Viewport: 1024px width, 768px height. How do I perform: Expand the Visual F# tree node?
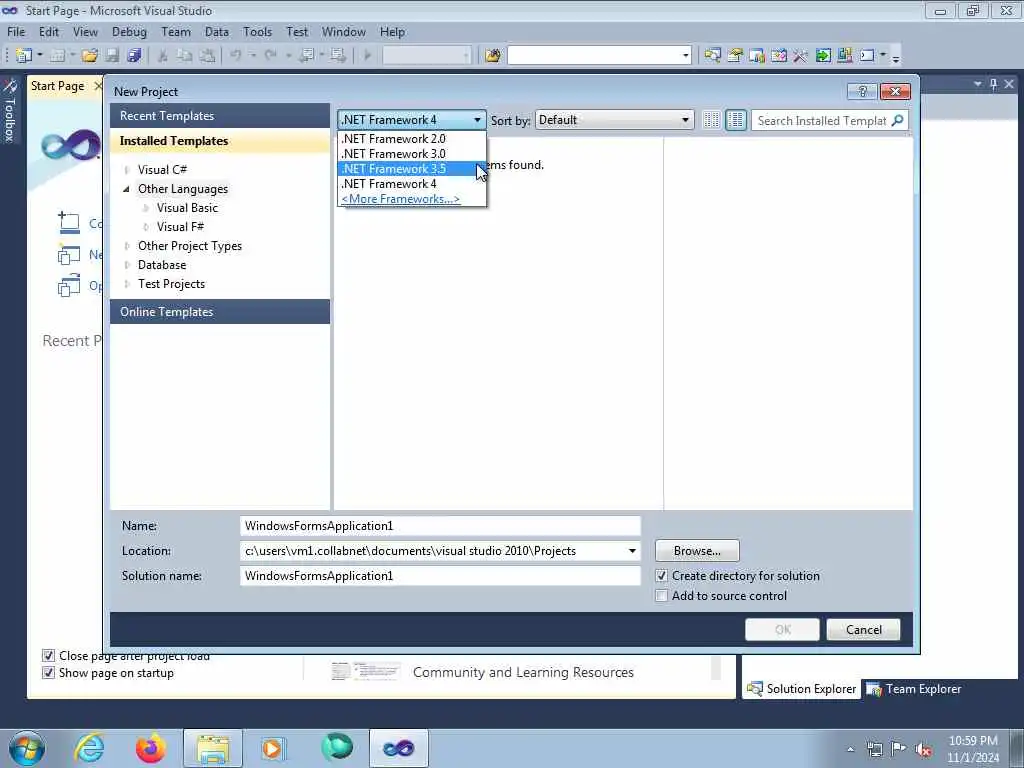[146, 227]
